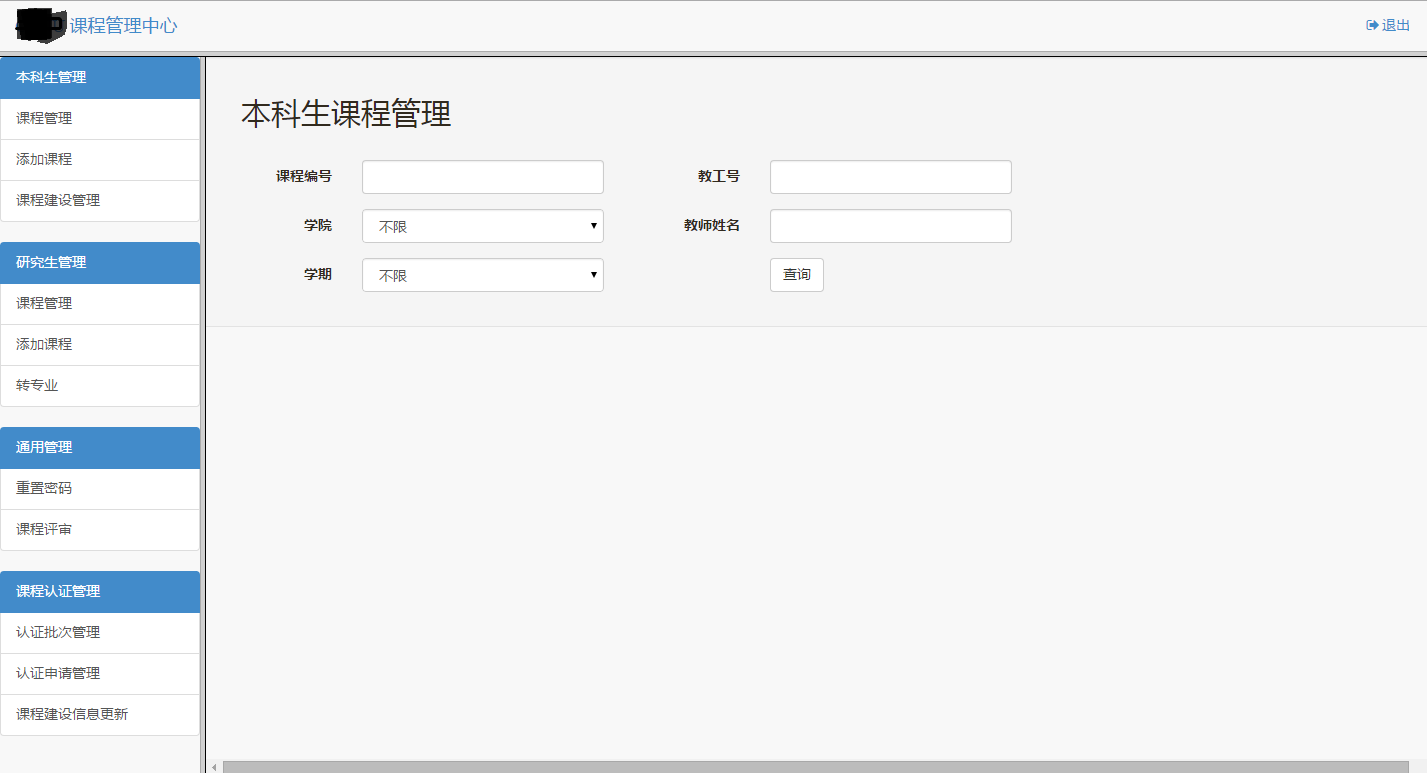Click the 通用管理 panel header
The height and width of the screenshot is (773, 1427).
pos(100,447)
